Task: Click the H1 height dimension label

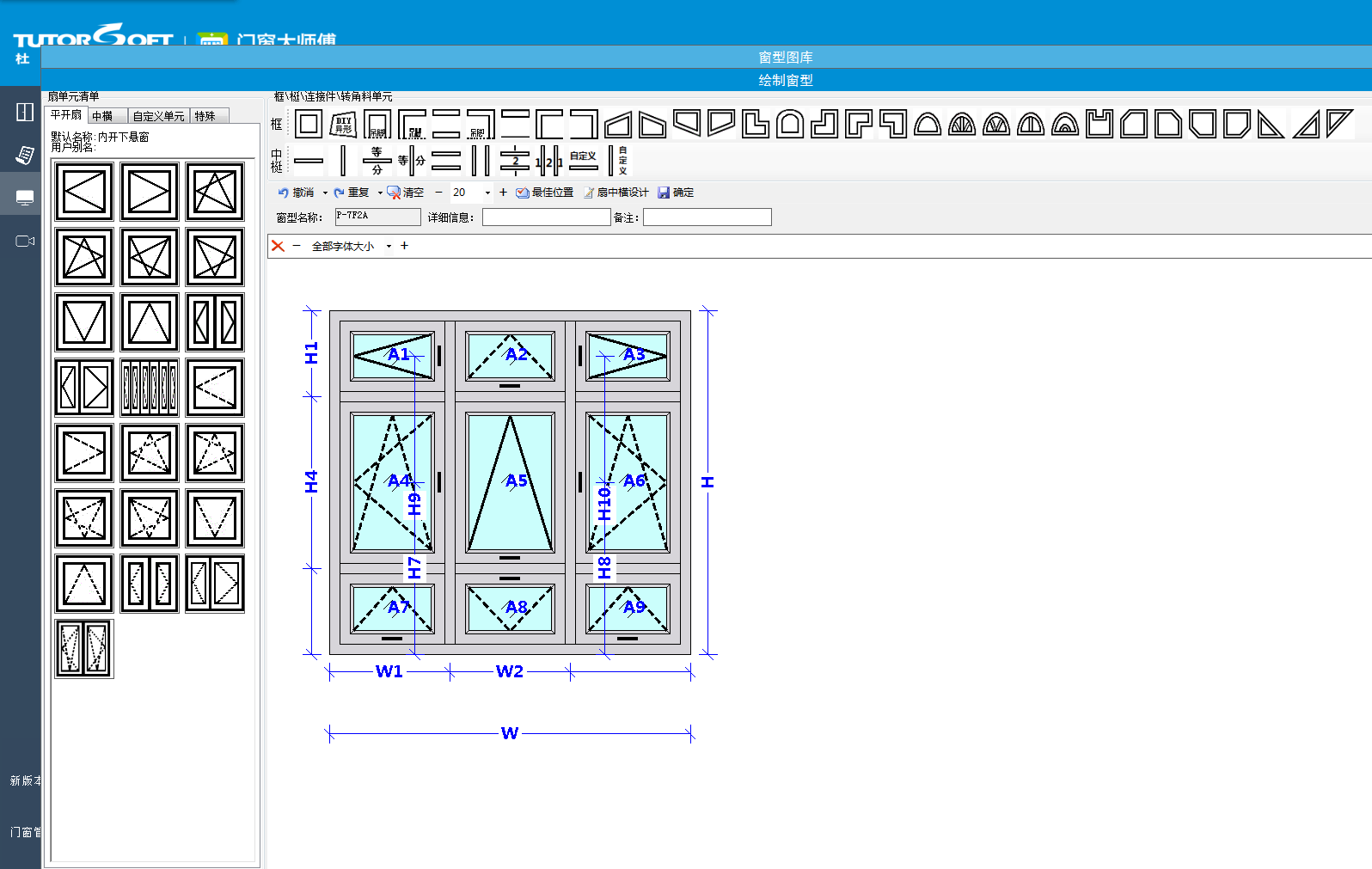Action: [311, 352]
